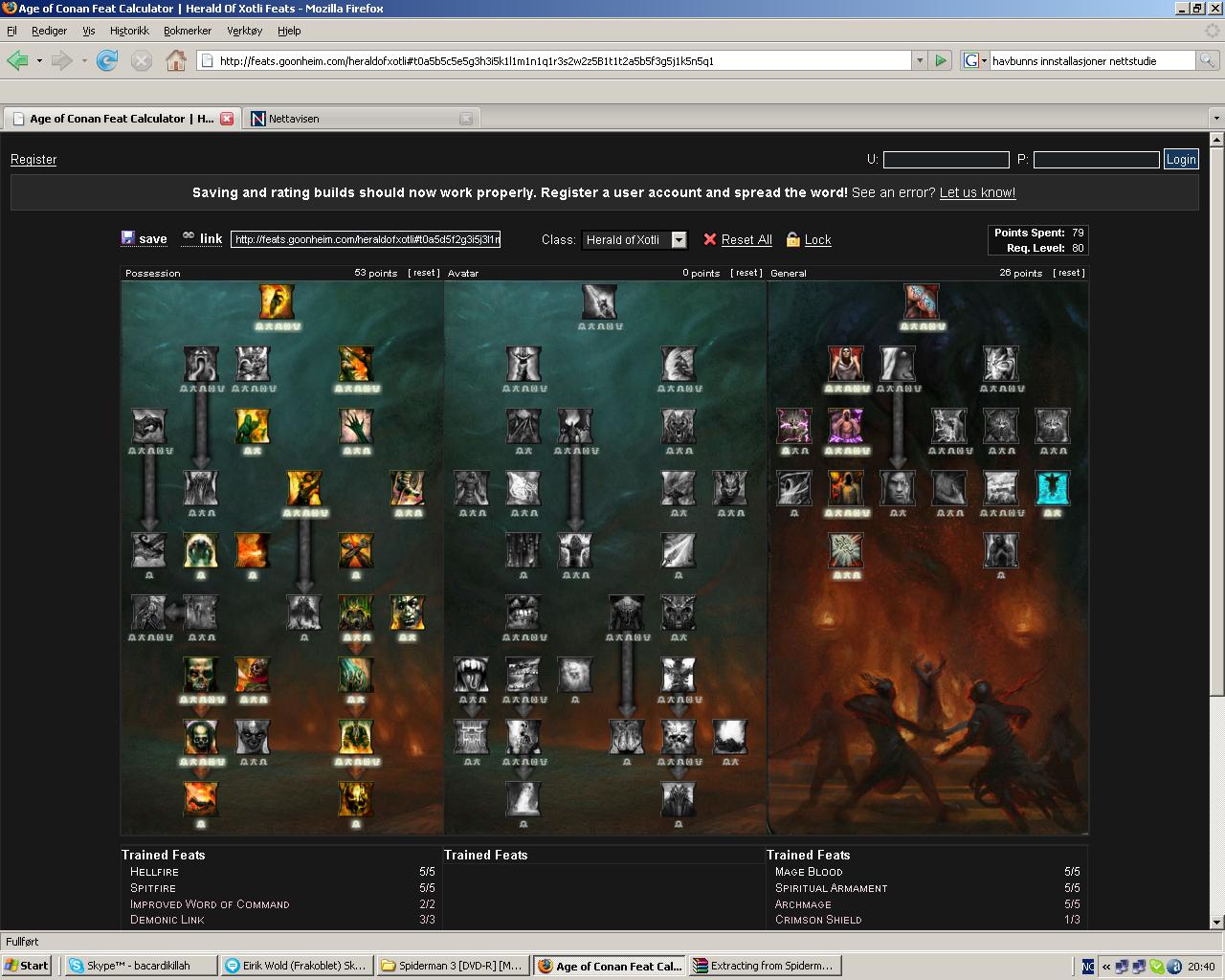
Task: Click the padlock icon beside Lock
Action: pos(792,239)
